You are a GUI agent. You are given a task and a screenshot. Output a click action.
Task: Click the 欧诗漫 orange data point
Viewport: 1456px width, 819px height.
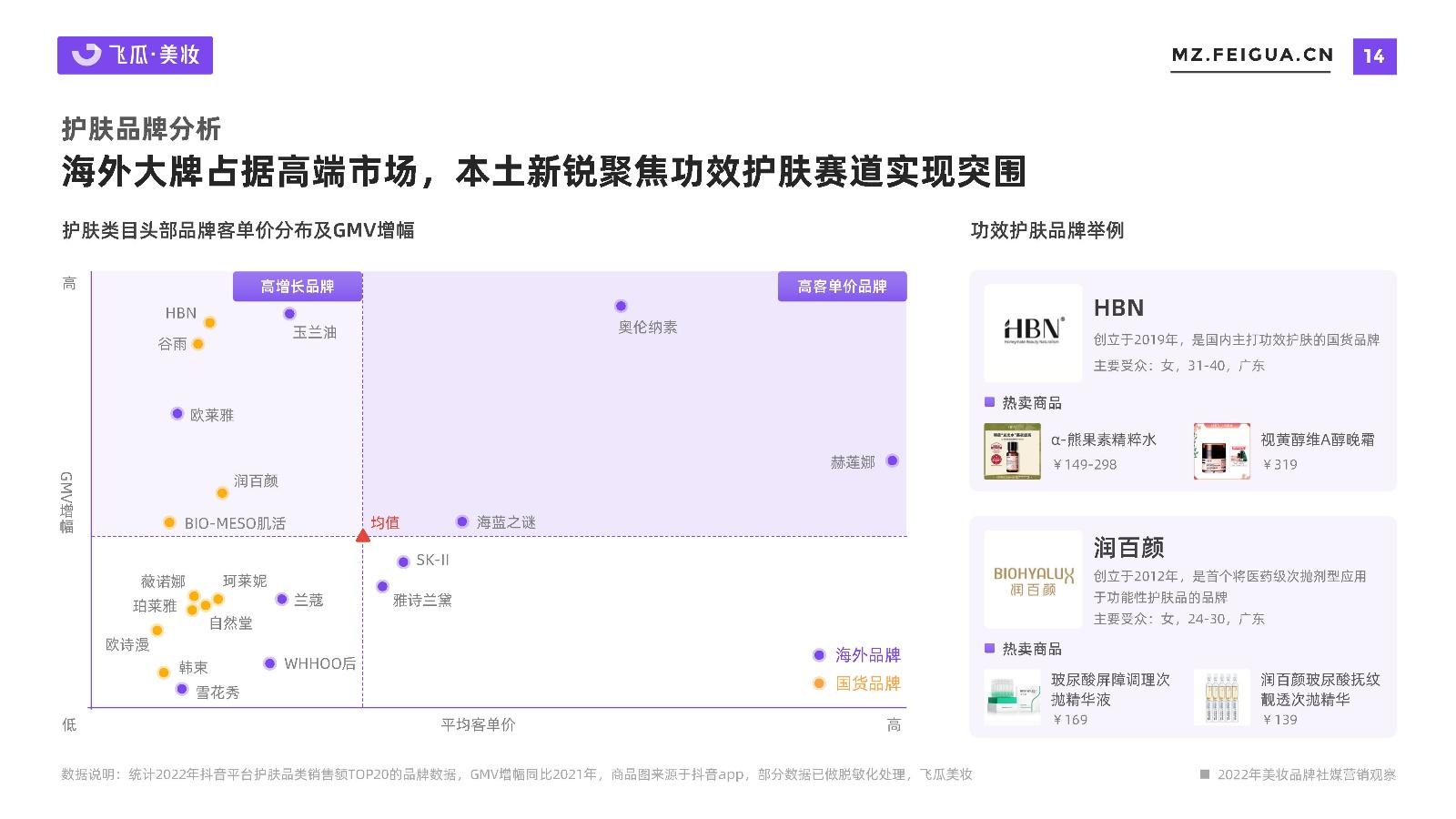point(157,630)
